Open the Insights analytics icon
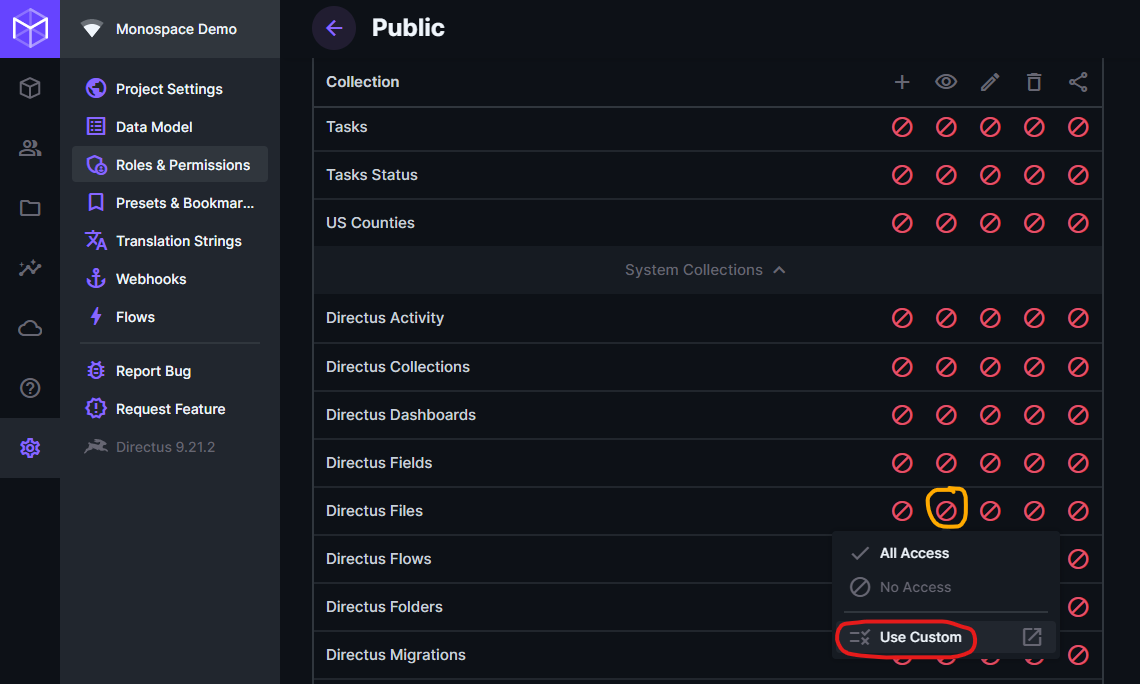Screen dimensions: 1140x684 tap(30, 268)
